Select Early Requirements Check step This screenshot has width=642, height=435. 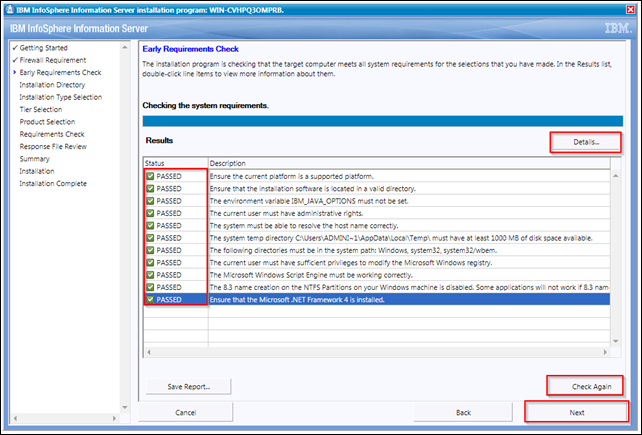tap(60, 72)
